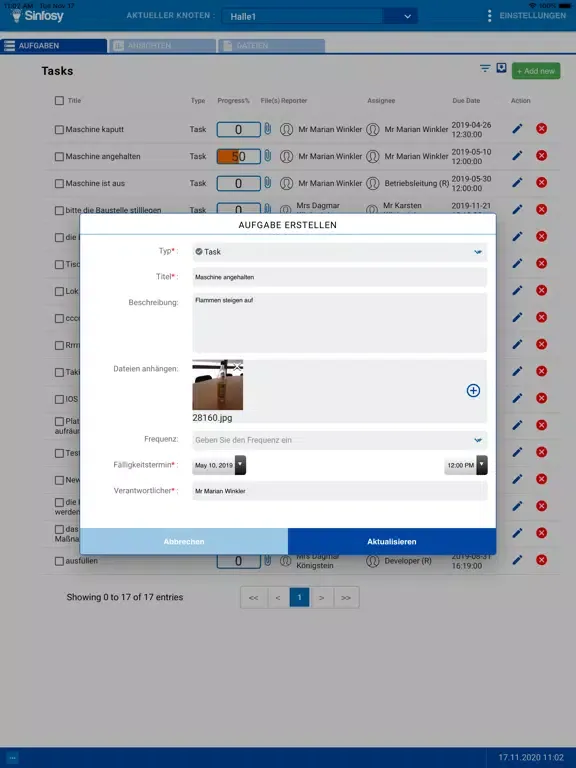The width and height of the screenshot is (576, 768).
Task: Toggle the select-all checkbox beside Title header
Action: point(59,100)
